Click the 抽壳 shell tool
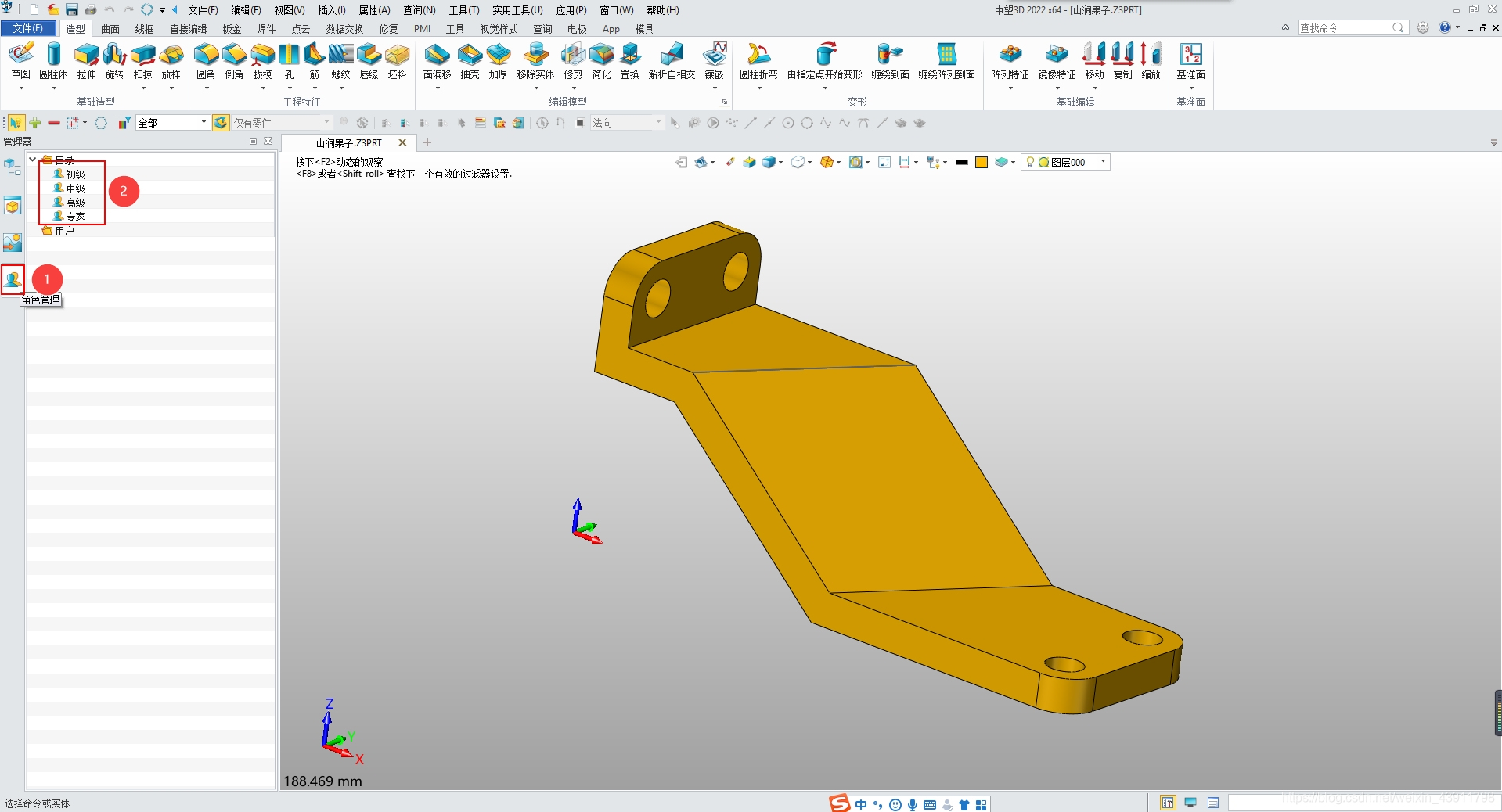The height and width of the screenshot is (812, 1502). (x=470, y=61)
